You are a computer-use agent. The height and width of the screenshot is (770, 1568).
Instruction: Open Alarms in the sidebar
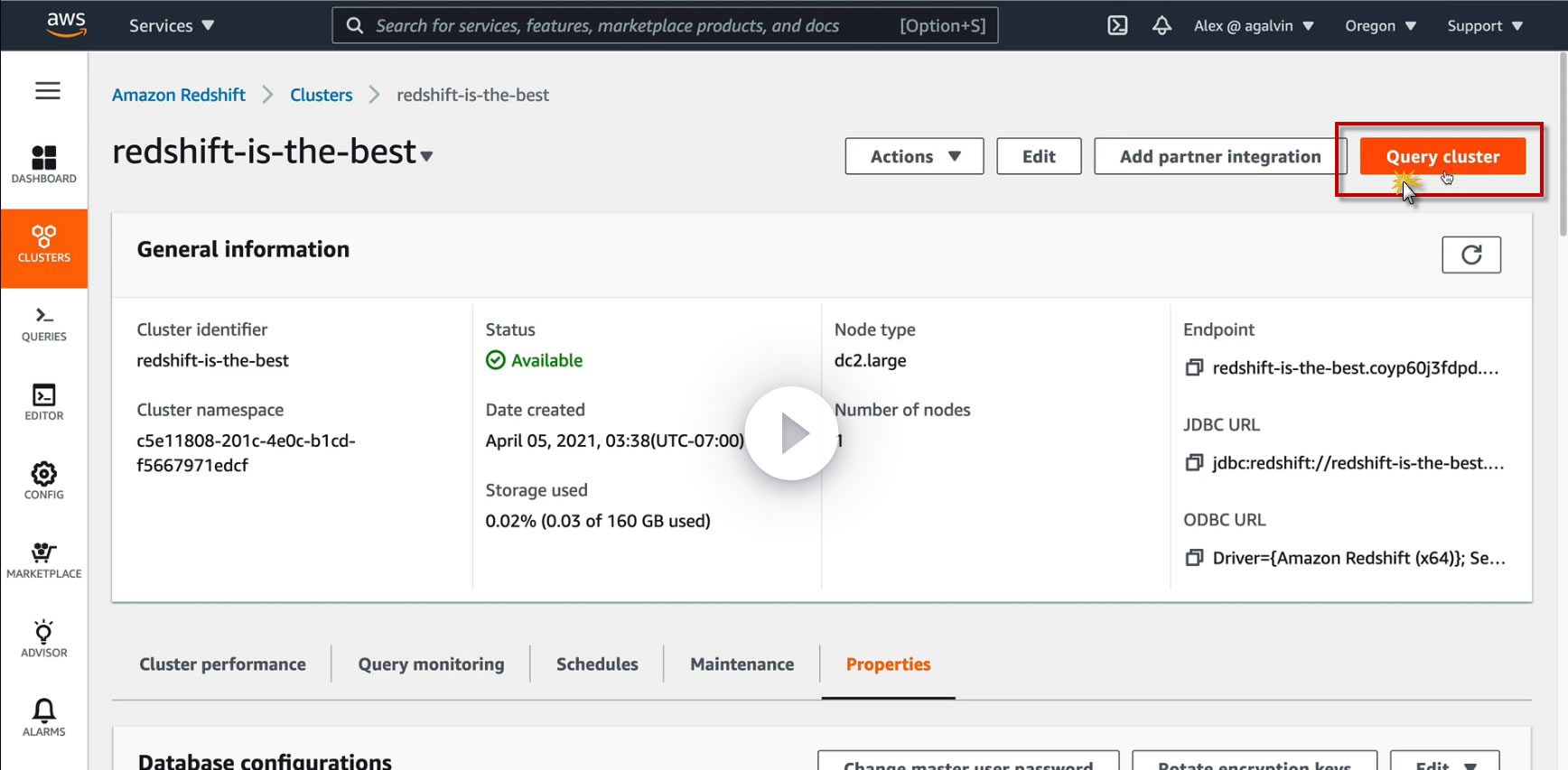click(44, 718)
